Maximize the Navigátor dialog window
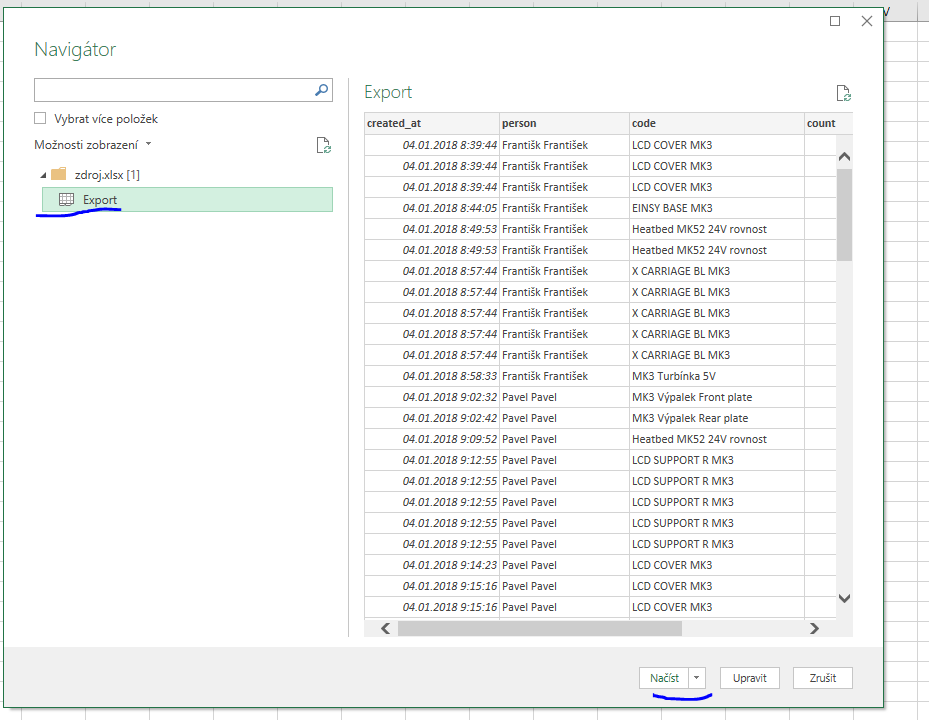Image resolution: width=929 pixels, height=720 pixels. pos(835,21)
